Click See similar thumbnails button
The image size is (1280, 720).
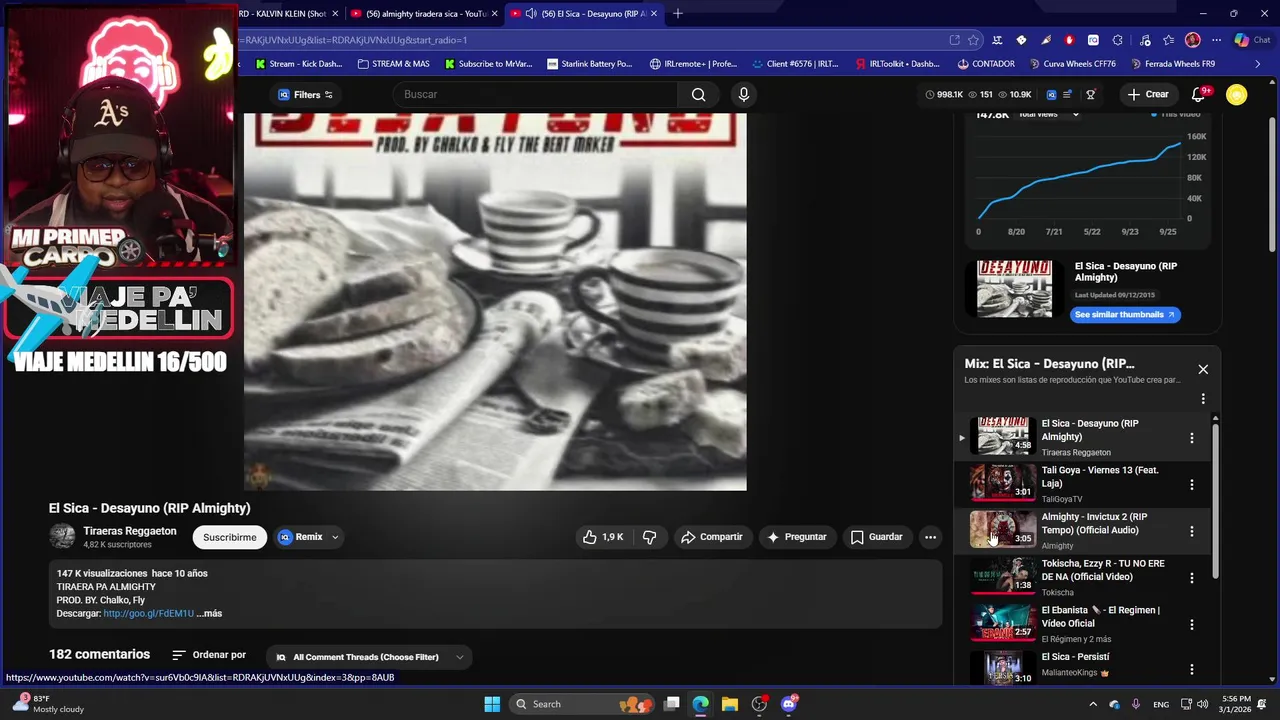click(x=1126, y=314)
